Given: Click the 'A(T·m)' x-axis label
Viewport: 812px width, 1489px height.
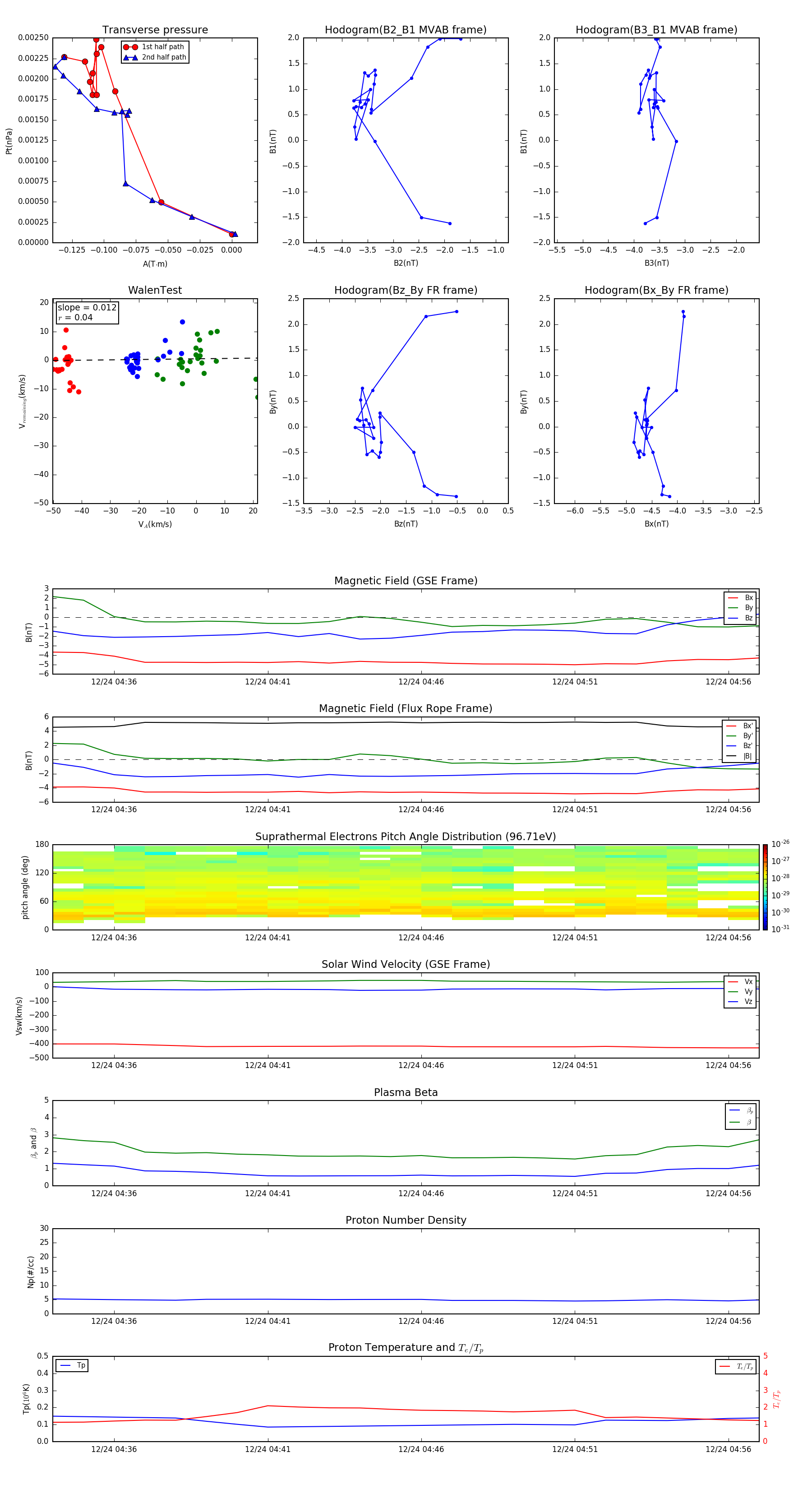Looking at the screenshot, I should pos(155,264).
